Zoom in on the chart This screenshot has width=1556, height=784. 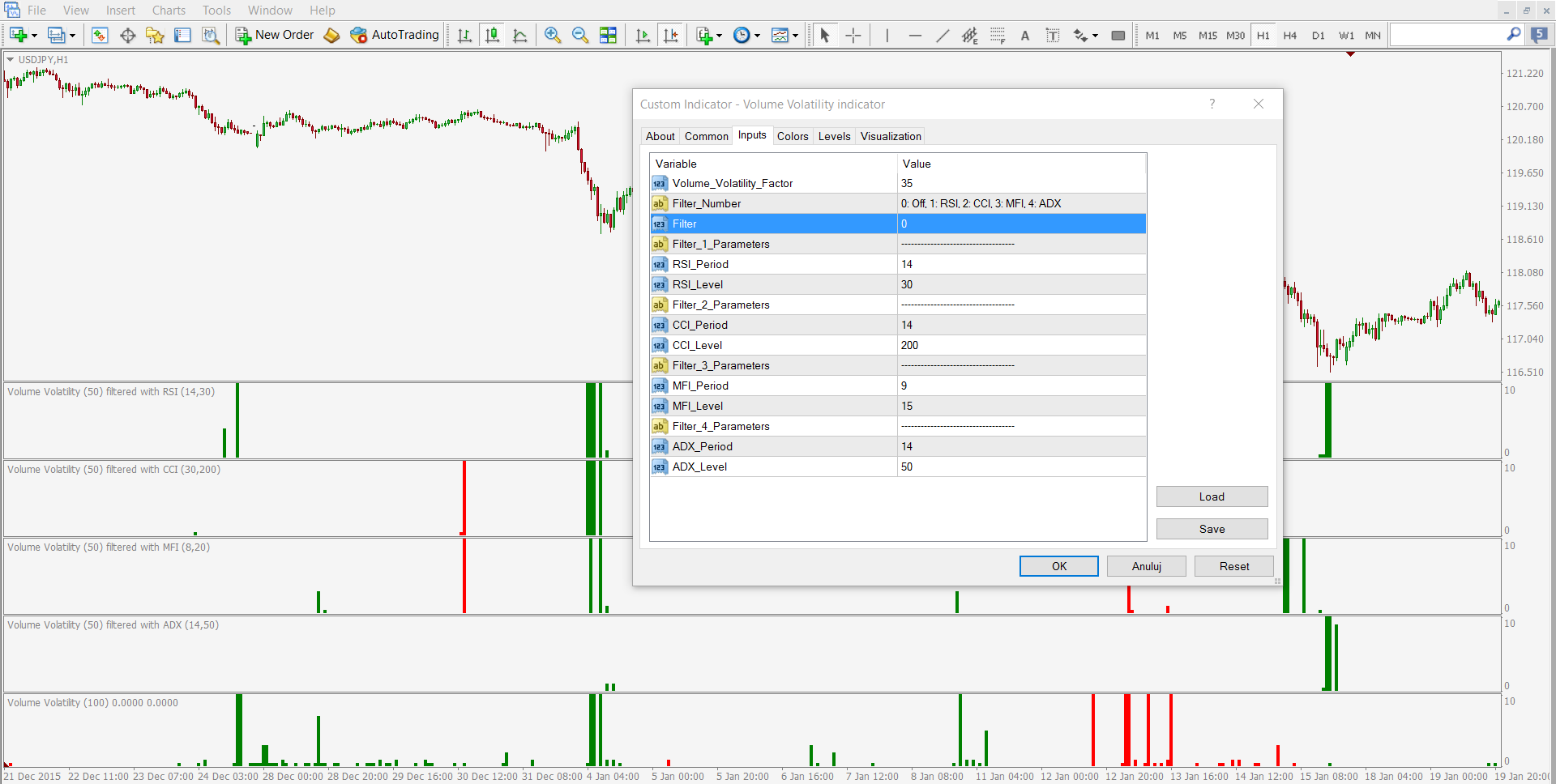553,35
